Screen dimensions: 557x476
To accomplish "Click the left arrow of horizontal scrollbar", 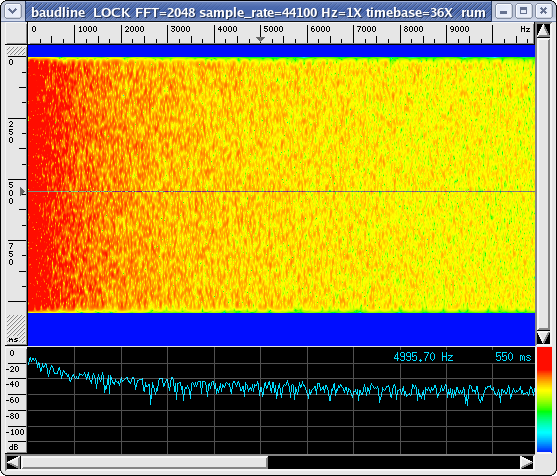I will tap(13, 463).
